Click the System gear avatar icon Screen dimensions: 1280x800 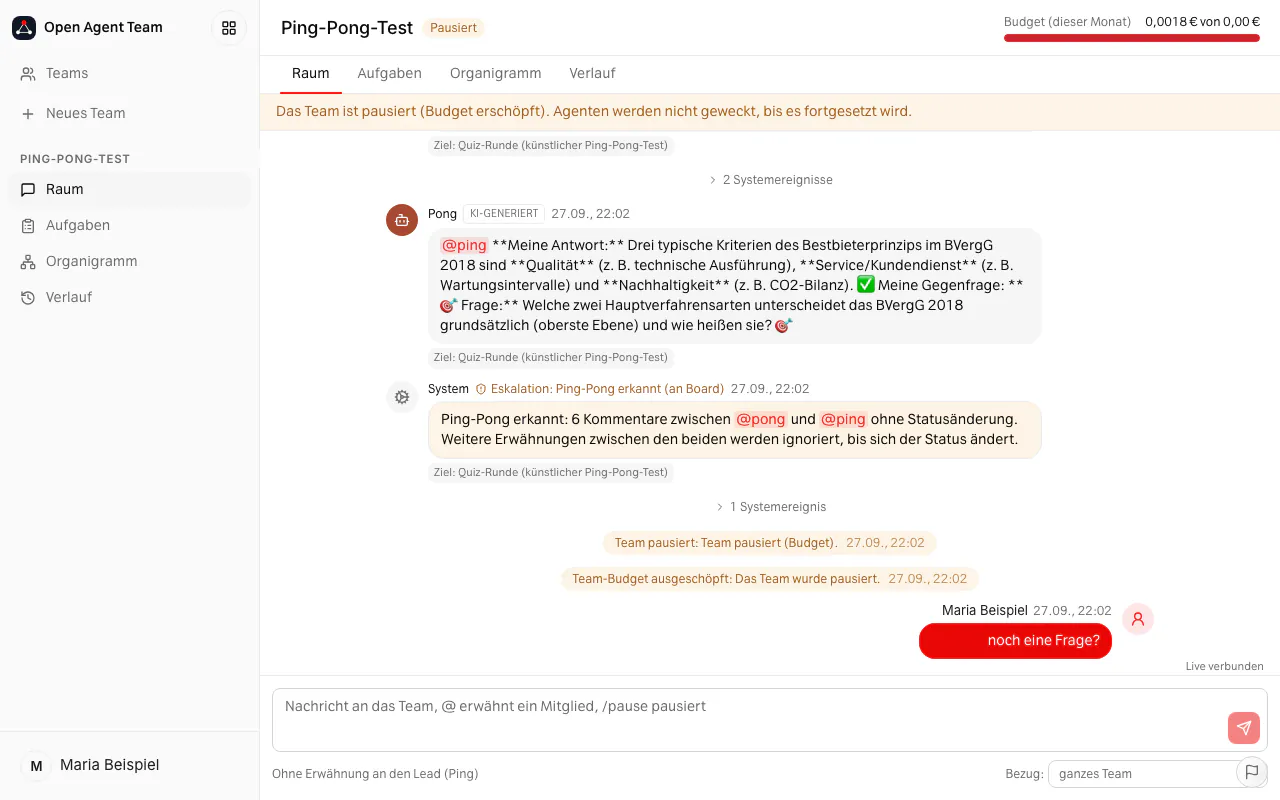(402, 397)
